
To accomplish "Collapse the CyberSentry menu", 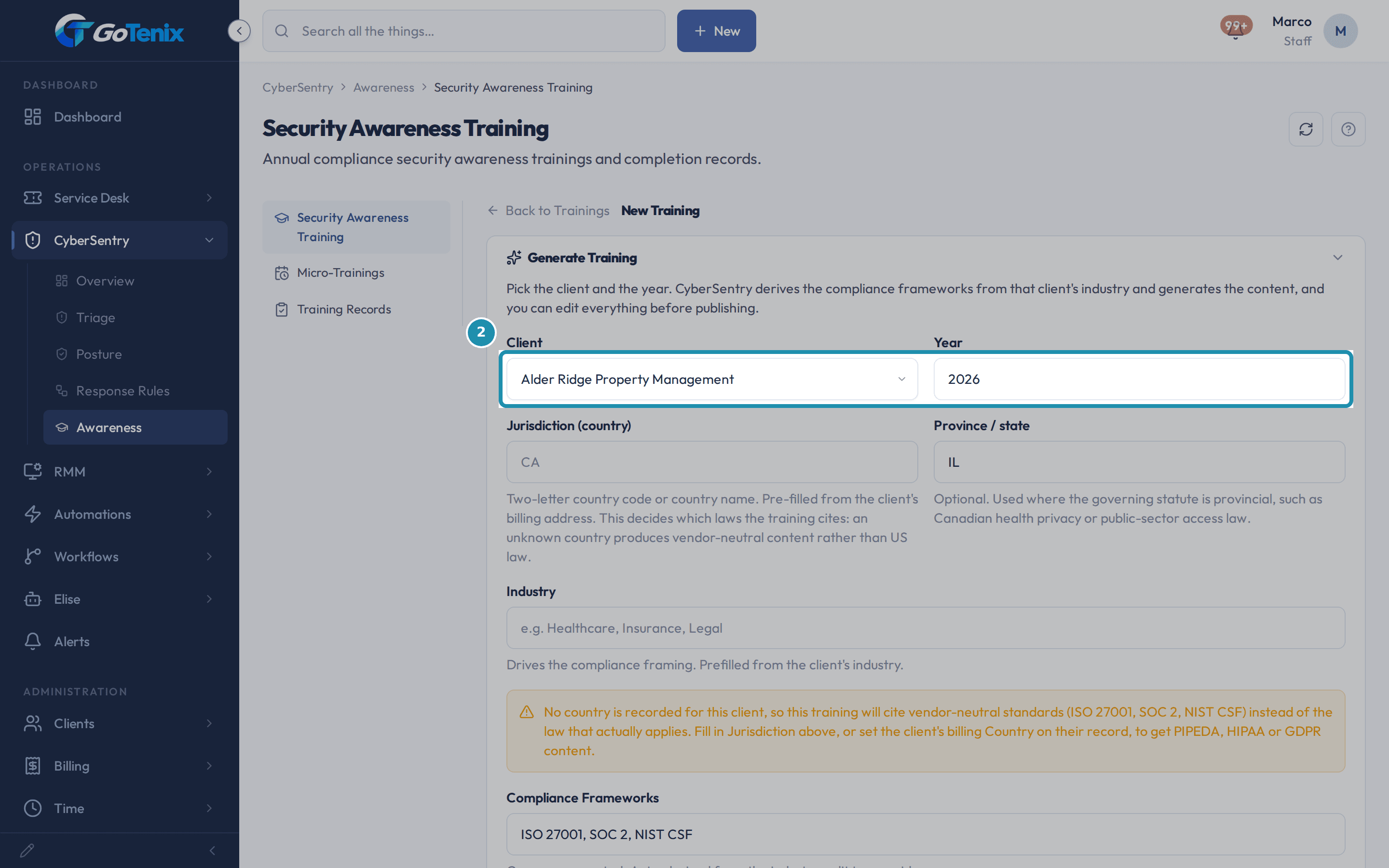I will (x=120, y=240).
